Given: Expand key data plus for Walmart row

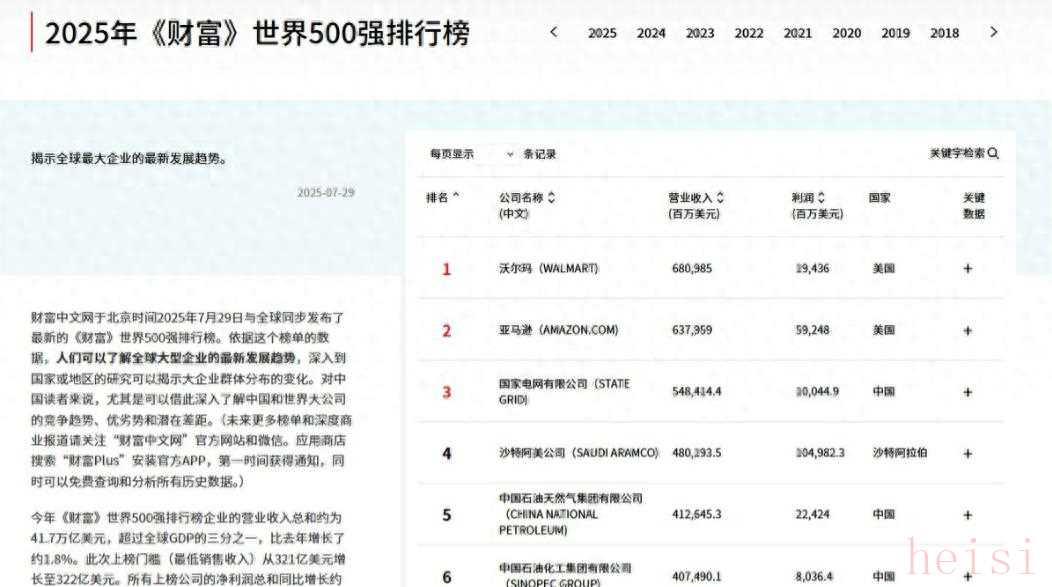Looking at the screenshot, I should coord(967,269).
